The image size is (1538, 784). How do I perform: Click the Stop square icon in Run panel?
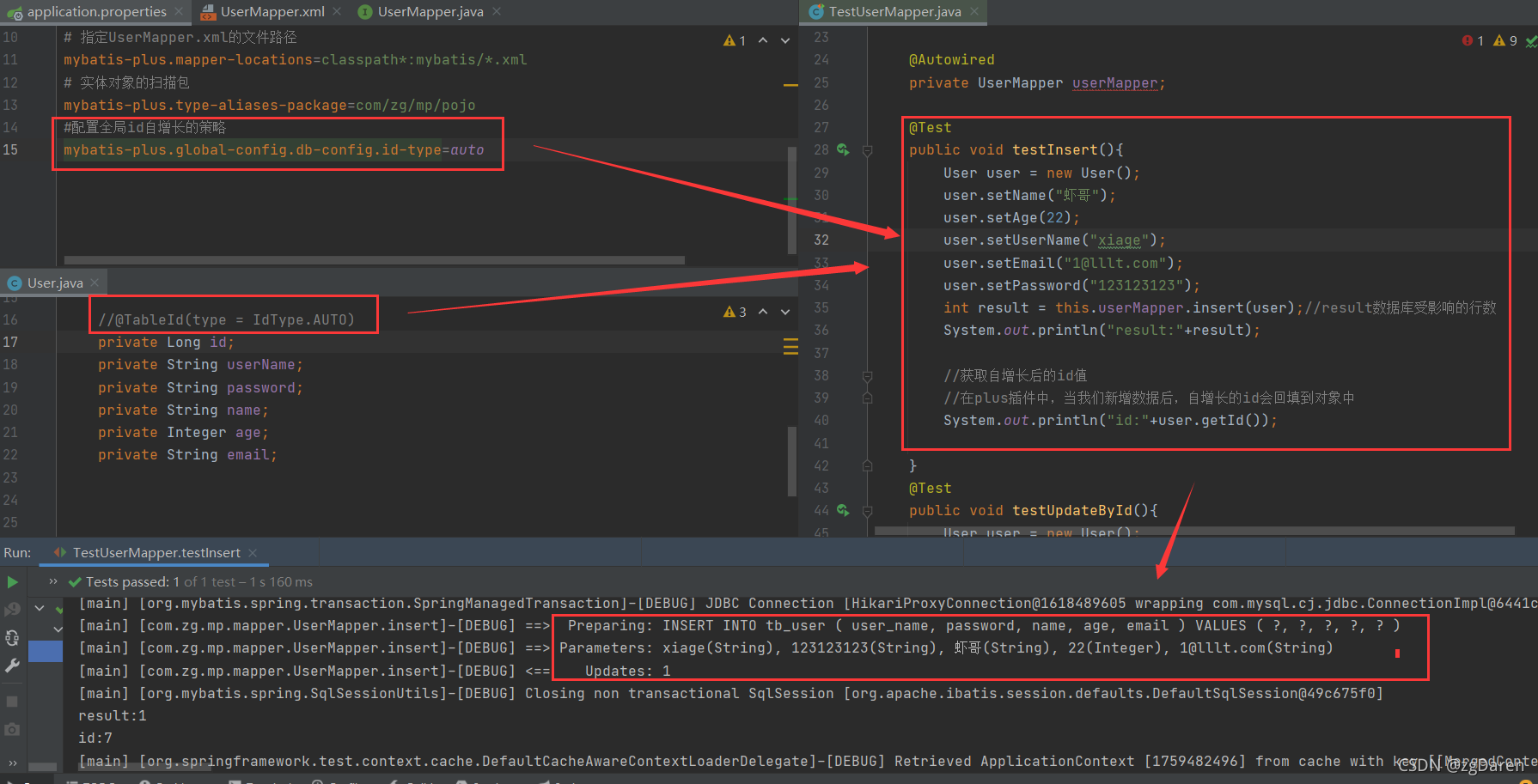click(12, 702)
